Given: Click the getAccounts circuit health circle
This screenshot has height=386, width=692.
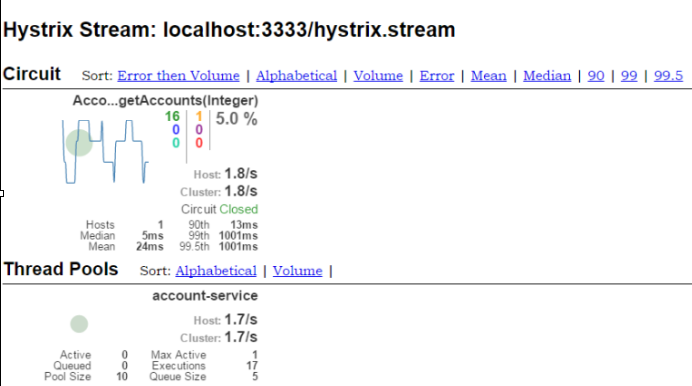Looking at the screenshot, I should pos(79,142).
